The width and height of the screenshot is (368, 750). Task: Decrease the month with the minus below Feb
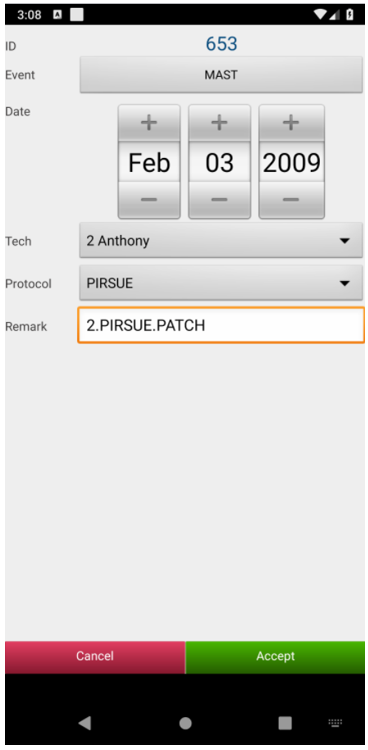[x=149, y=199]
